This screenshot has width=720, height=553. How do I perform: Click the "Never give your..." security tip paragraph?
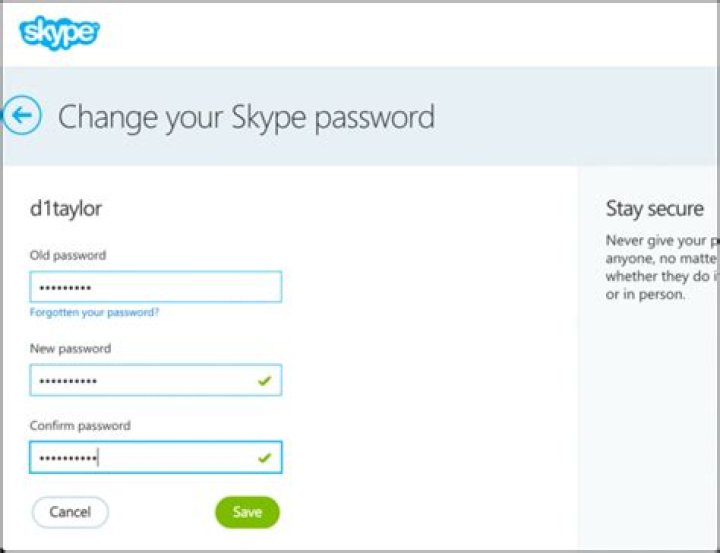coord(660,268)
